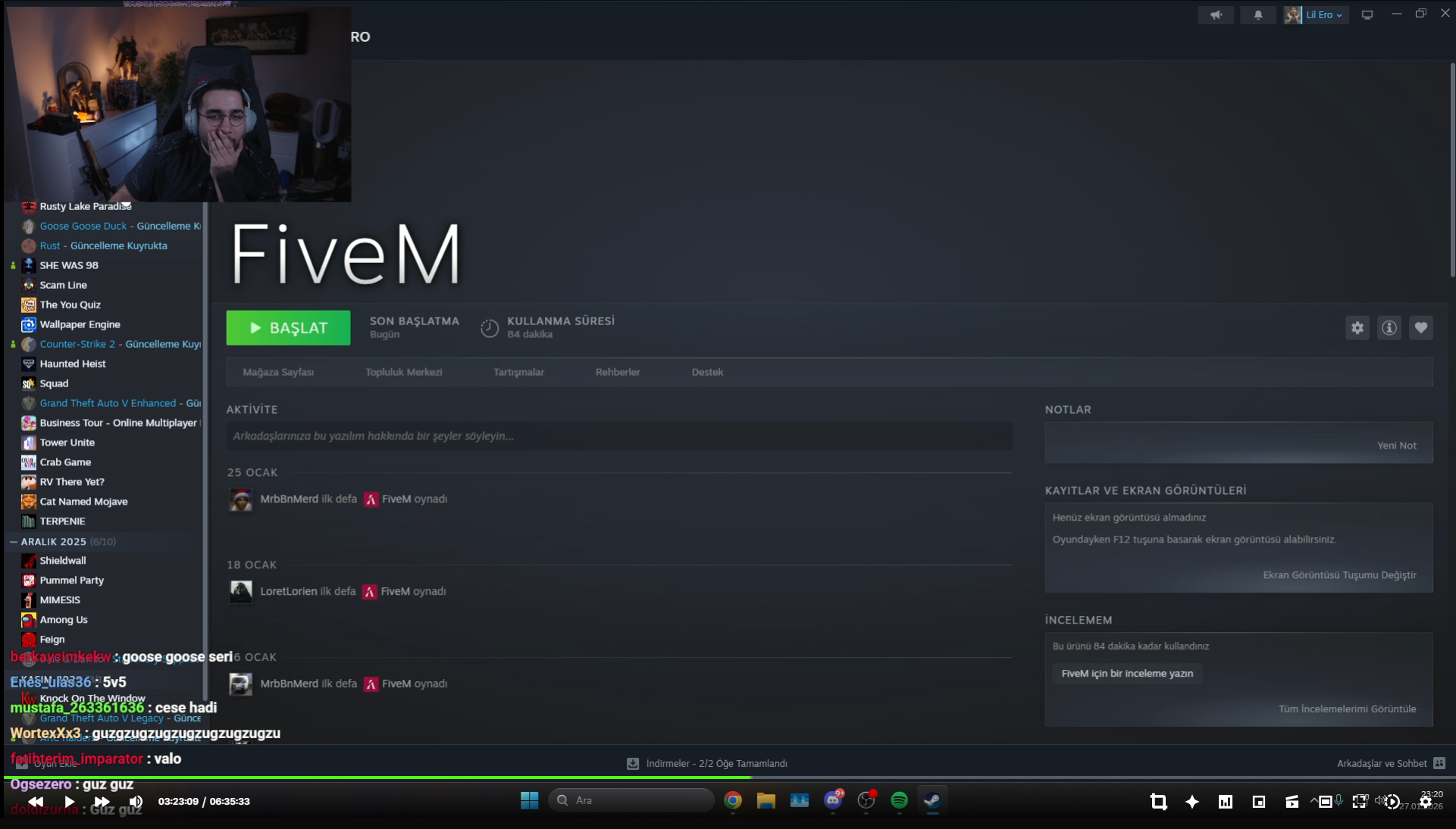1456x829 pixels.
Task: Open the Tartışmalar tab
Action: coord(519,372)
